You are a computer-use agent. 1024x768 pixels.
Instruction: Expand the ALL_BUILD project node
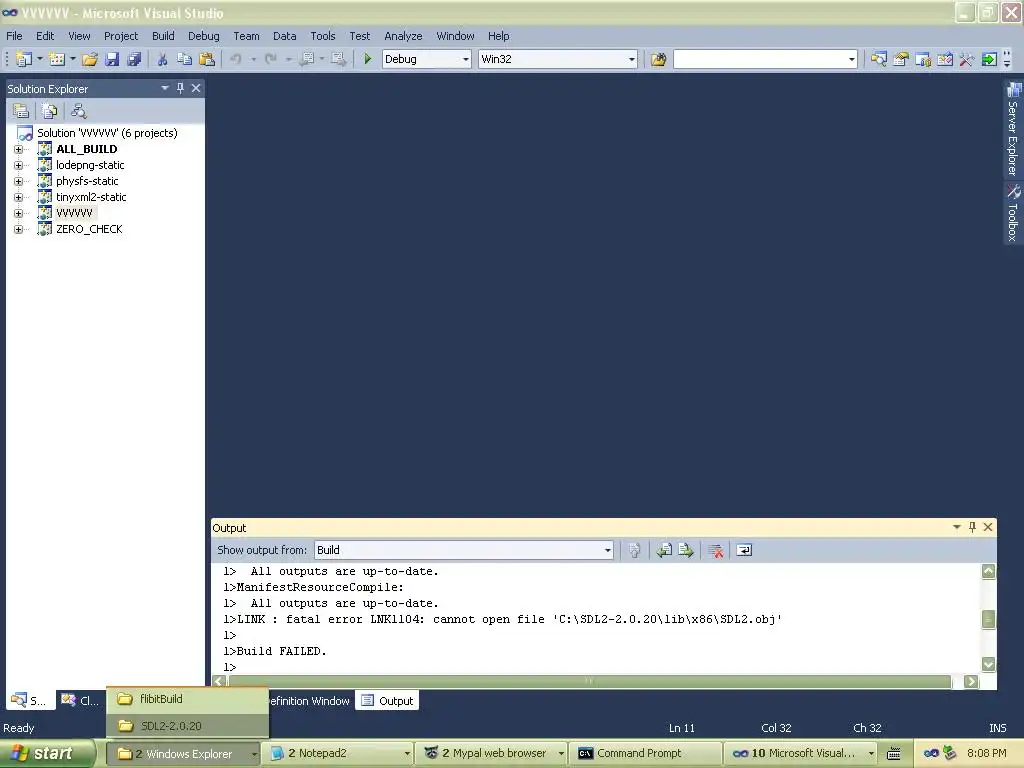pos(18,150)
